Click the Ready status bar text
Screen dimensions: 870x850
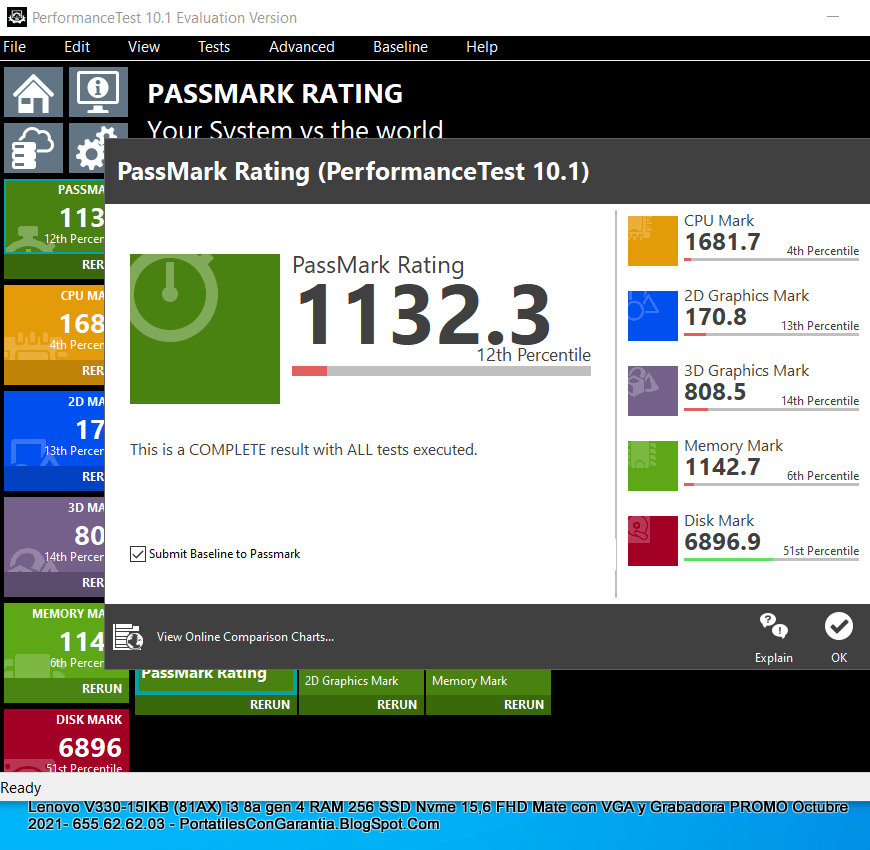click(x=21, y=788)
